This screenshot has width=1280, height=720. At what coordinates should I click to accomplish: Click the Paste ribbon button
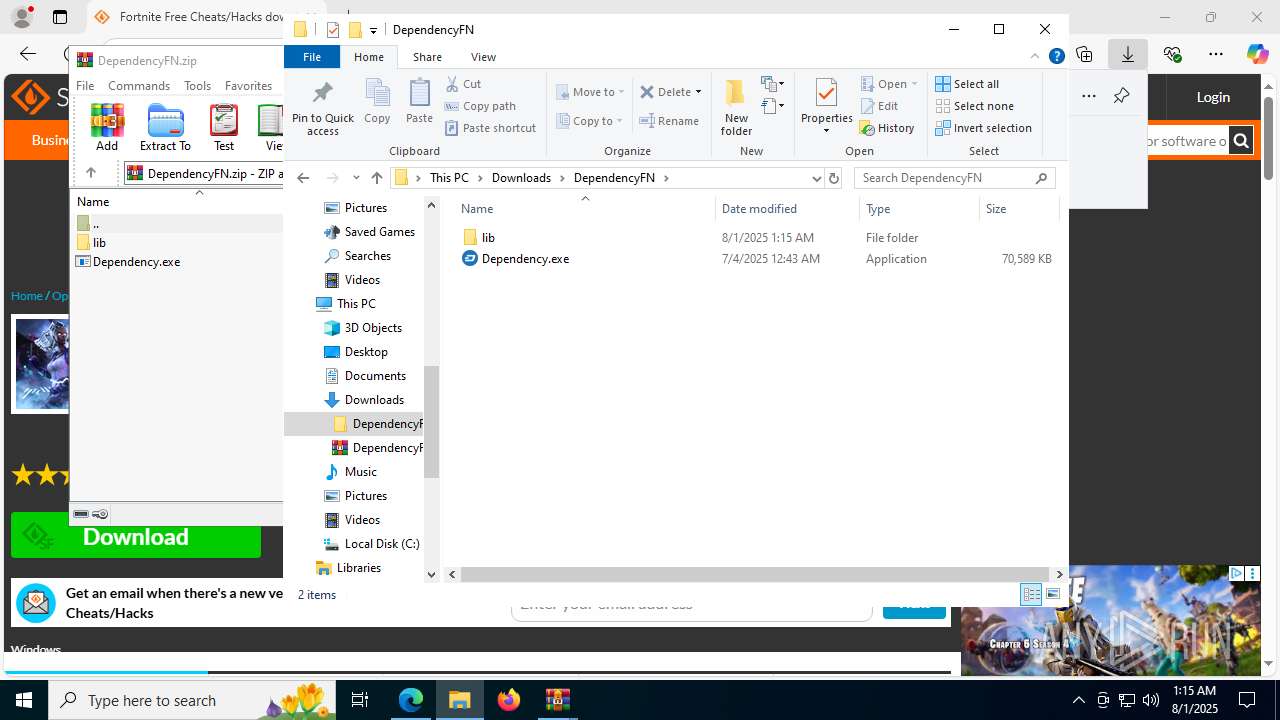(x=419, y=102)
